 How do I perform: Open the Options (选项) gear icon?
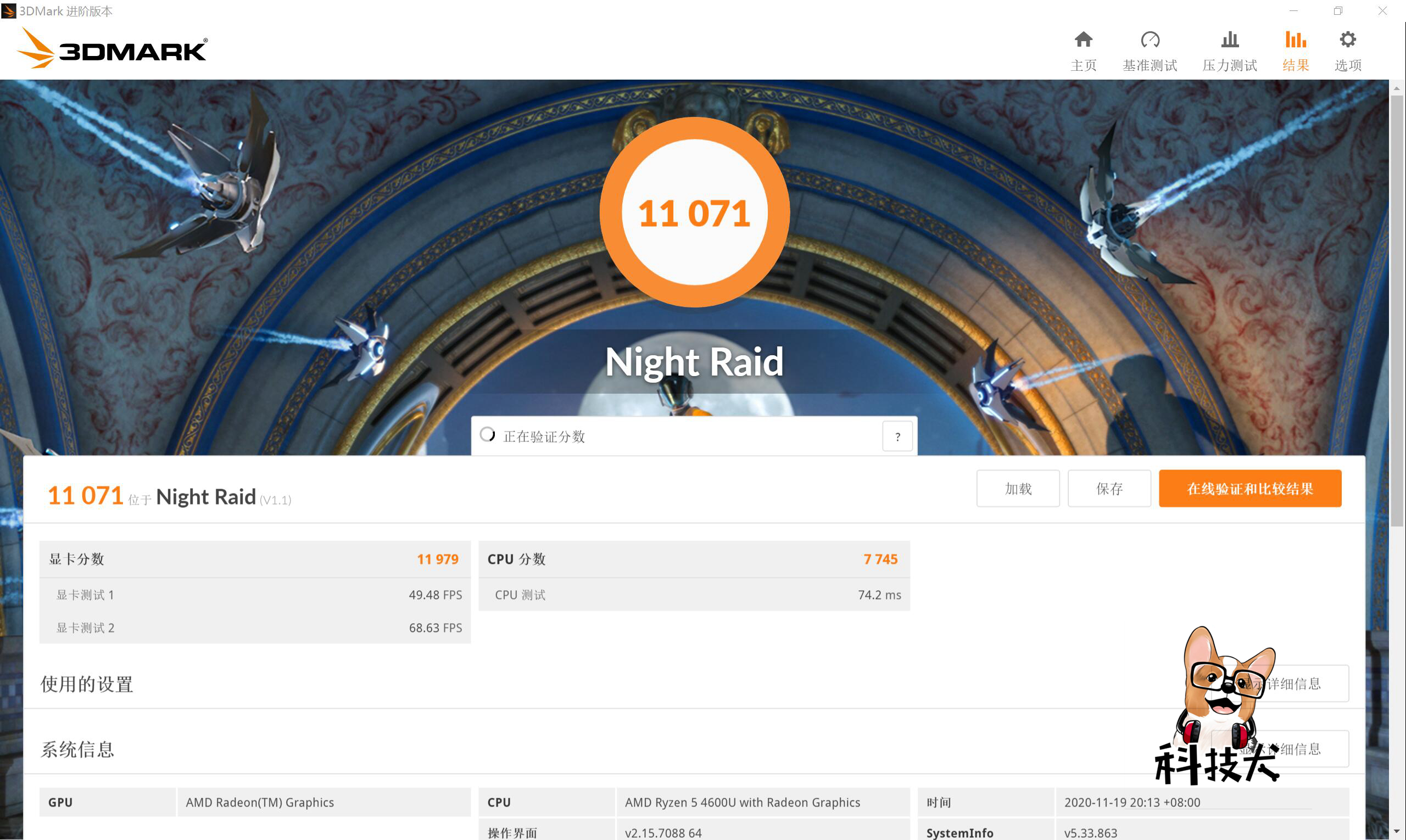click(x=1347, y=40)
